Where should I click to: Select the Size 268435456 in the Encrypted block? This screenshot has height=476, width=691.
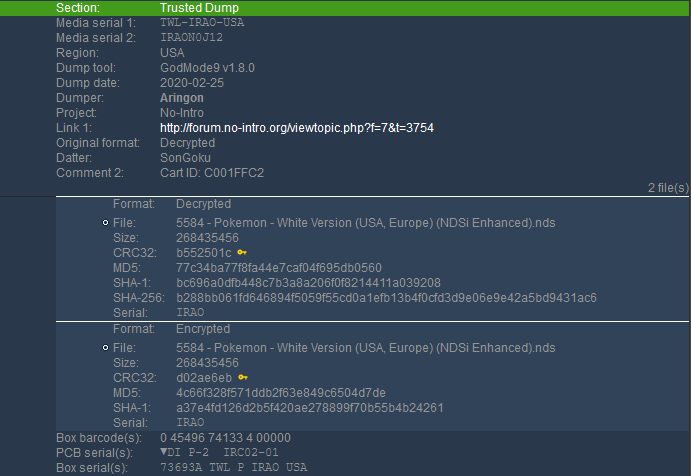207,363
